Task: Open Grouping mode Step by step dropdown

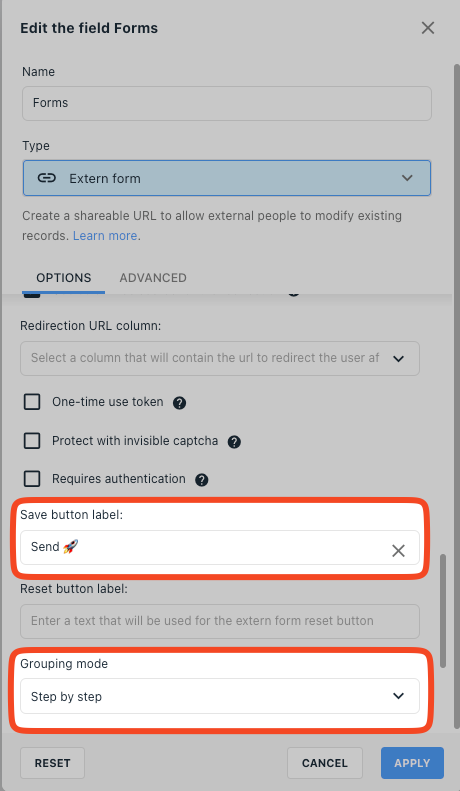Action: (220, 696)
